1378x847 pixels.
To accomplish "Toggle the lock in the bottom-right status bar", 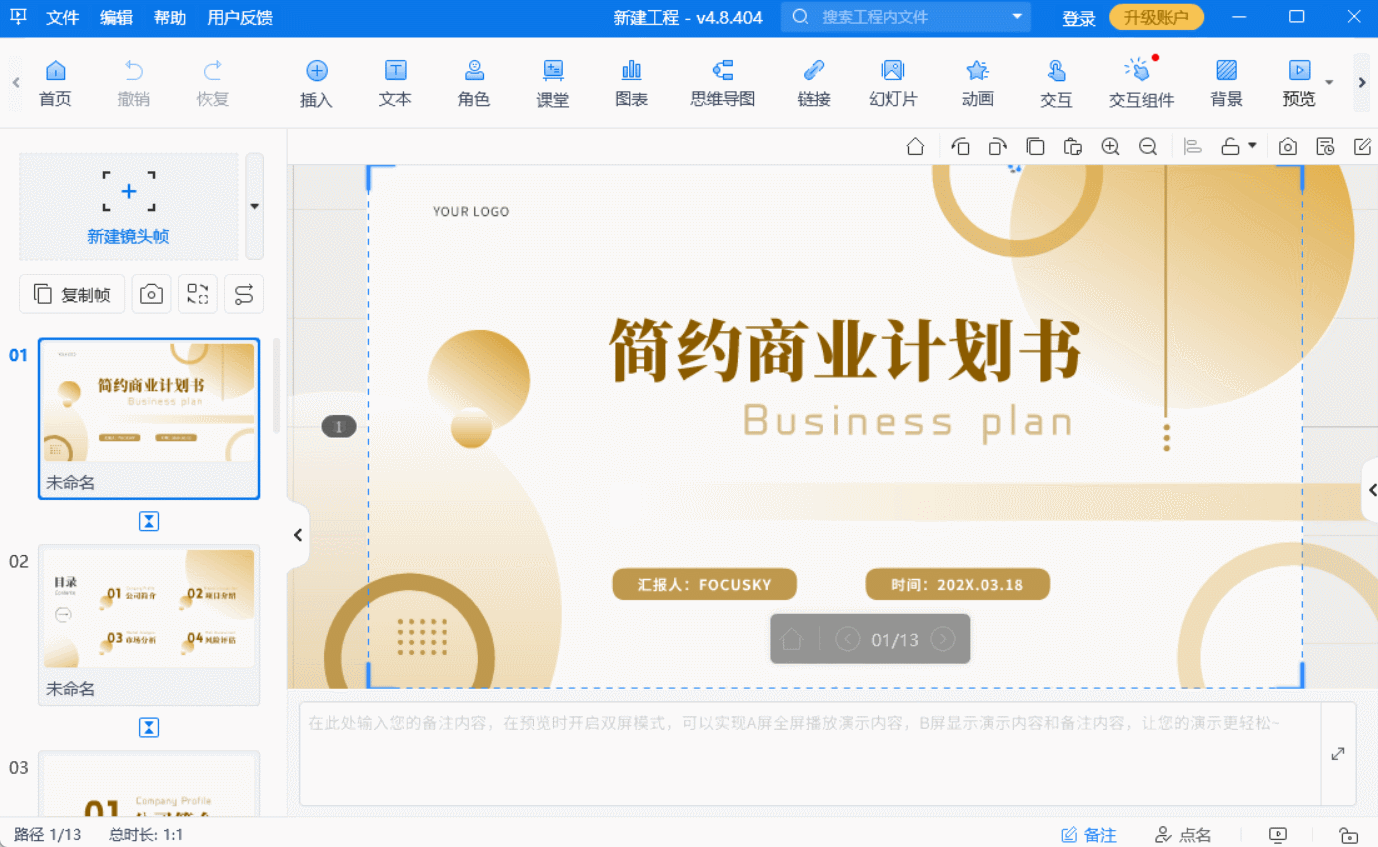I will click(1350, 834).
